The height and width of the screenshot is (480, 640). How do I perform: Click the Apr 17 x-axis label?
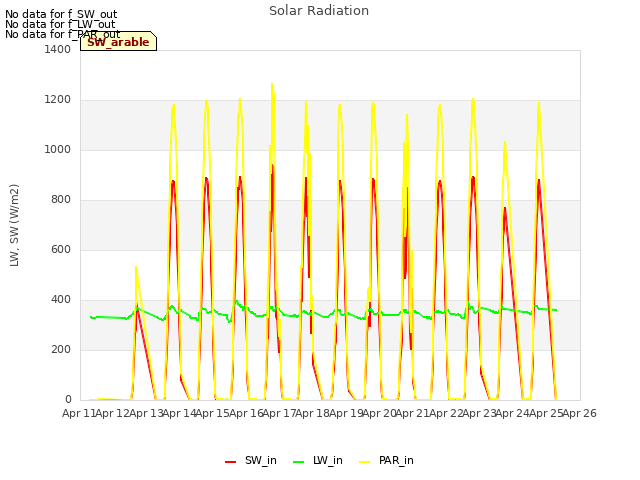(x=279, y=413)
